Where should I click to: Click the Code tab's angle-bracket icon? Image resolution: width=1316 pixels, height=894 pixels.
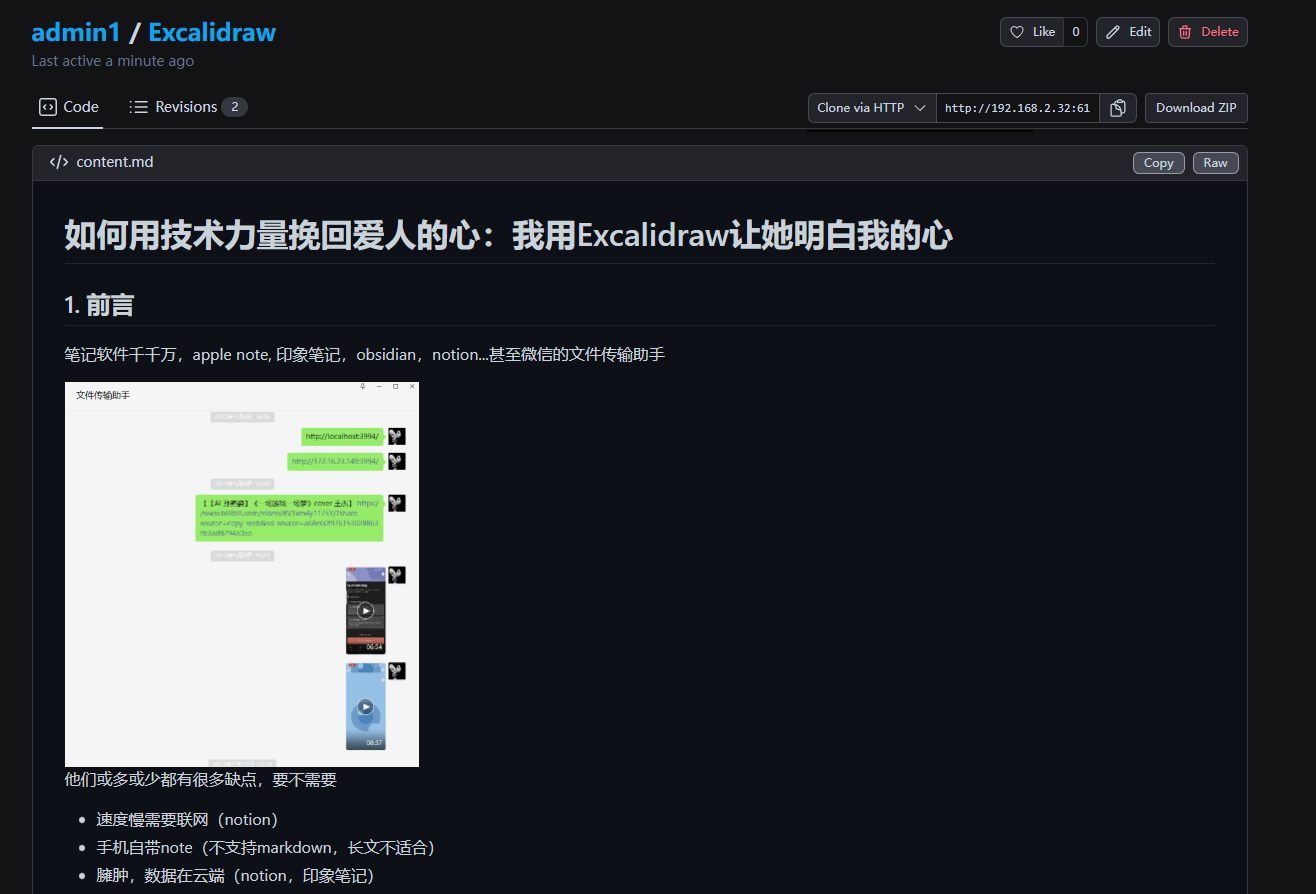tap(47, 107)
